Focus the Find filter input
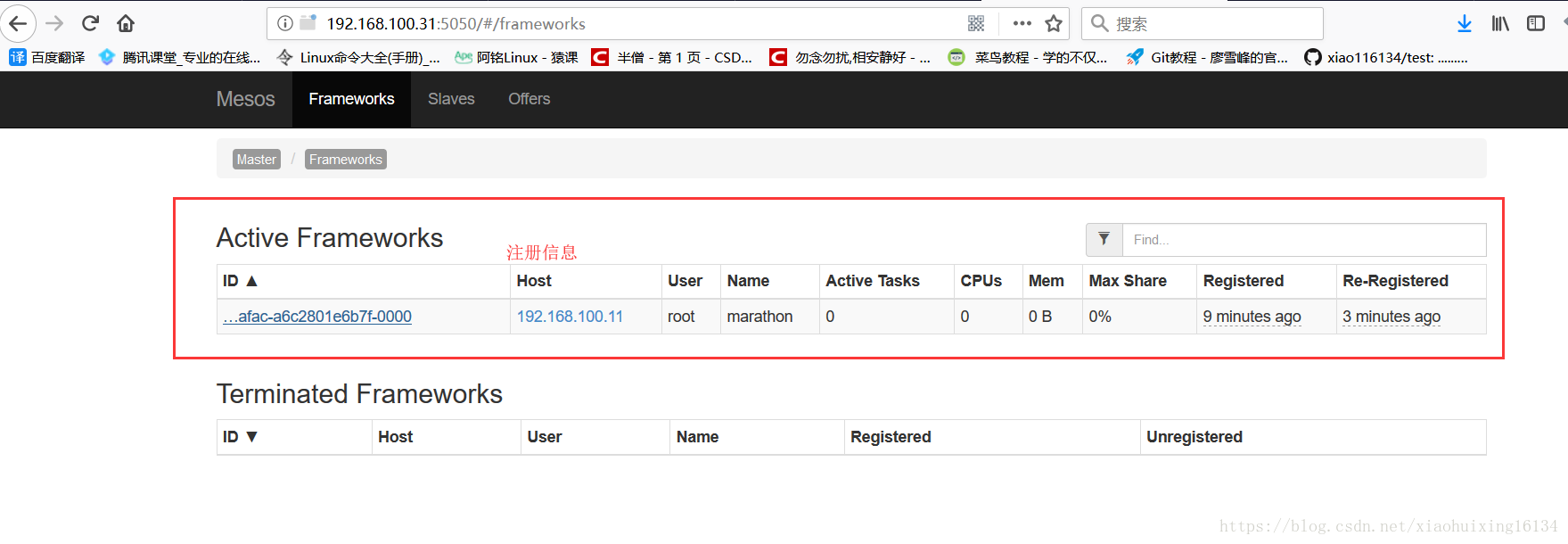The image size is (1568, 544). pos(1303,239)
